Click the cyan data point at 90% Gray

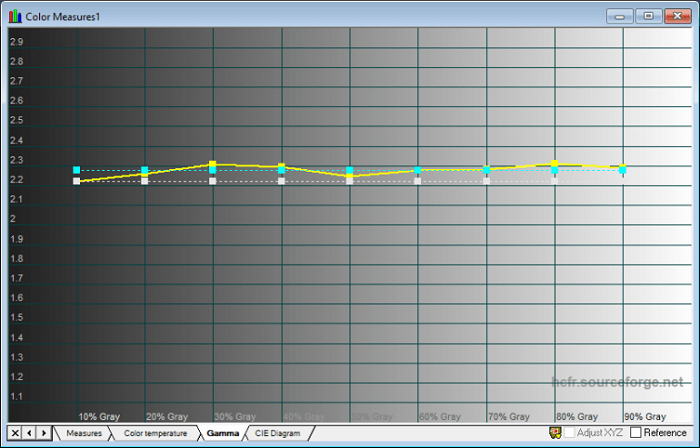pos(623,169)
